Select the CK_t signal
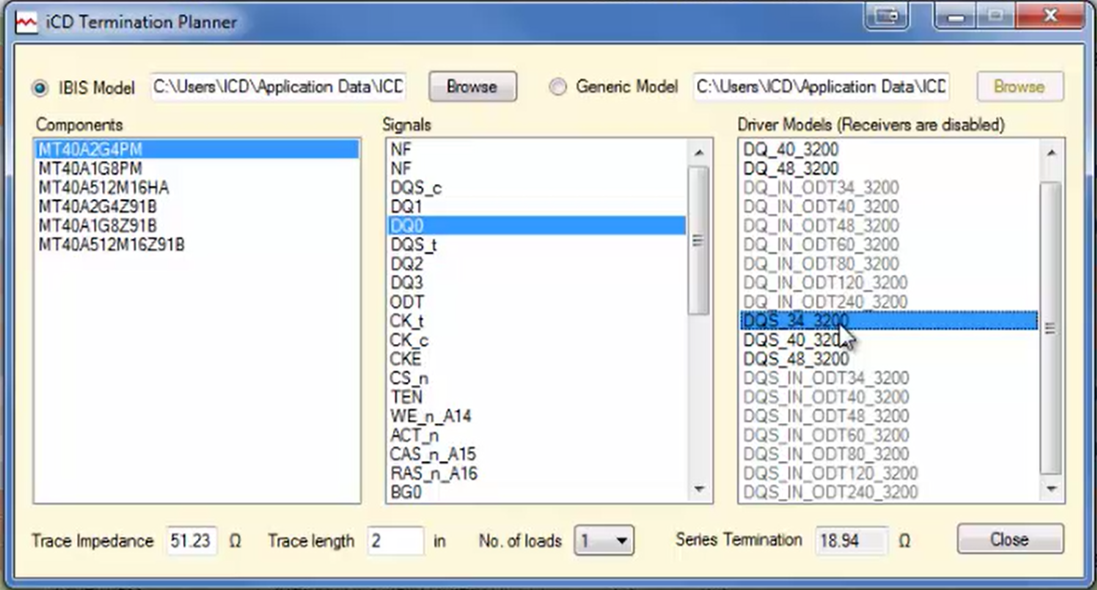Image resolution: width=1097 pixels, height=590 pixels. [x=537, y=321]
